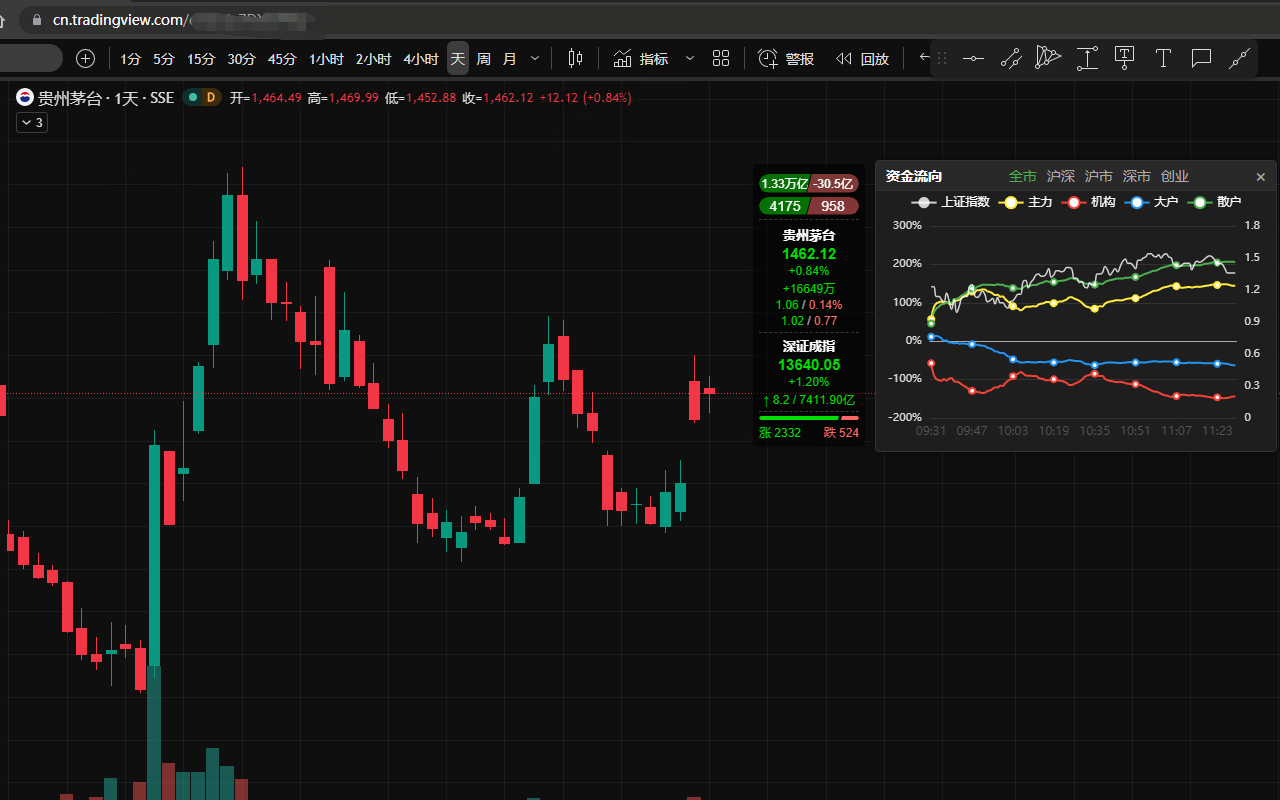Screen dimensions: 1280x800
Task: Toggle 大户 series in legend
Action: pos(1151,202)
